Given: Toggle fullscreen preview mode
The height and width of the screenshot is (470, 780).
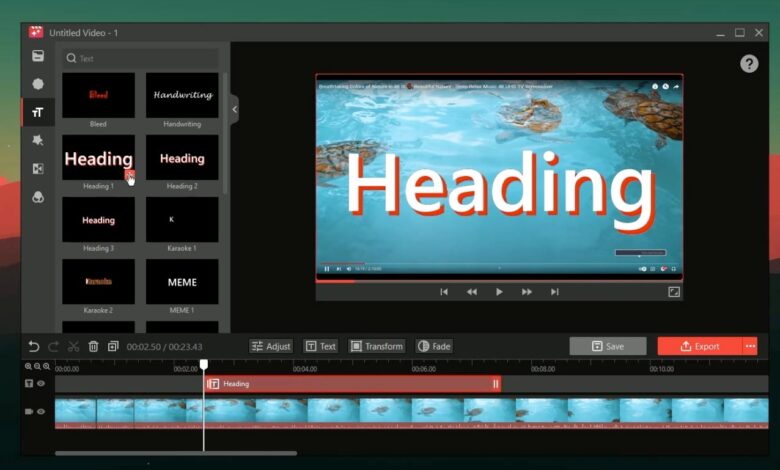Looking at the screenshot, I should [674, 292].
